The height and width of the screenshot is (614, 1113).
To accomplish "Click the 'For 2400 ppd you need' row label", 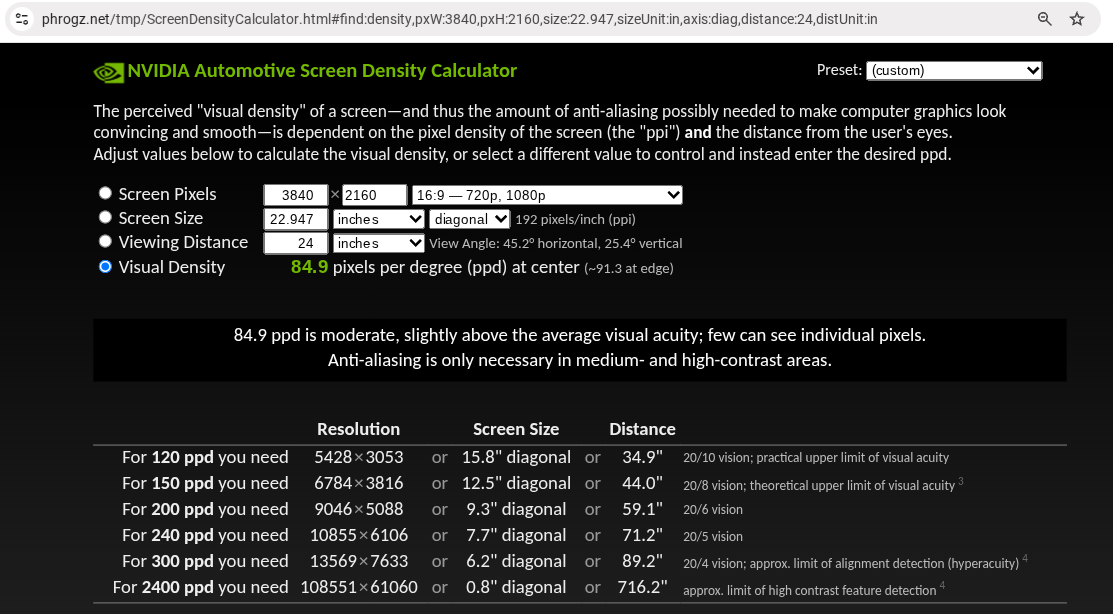I will coord(201,587).
